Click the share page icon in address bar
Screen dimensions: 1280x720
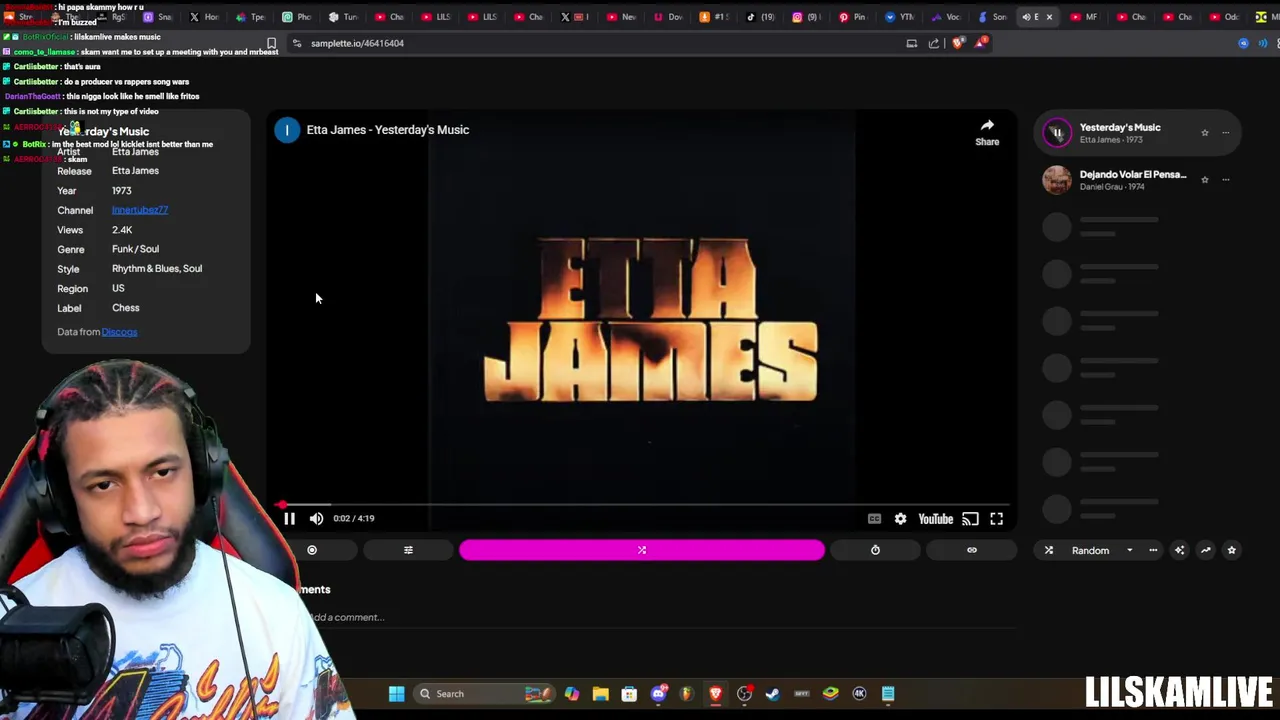(x=934, y=43)
